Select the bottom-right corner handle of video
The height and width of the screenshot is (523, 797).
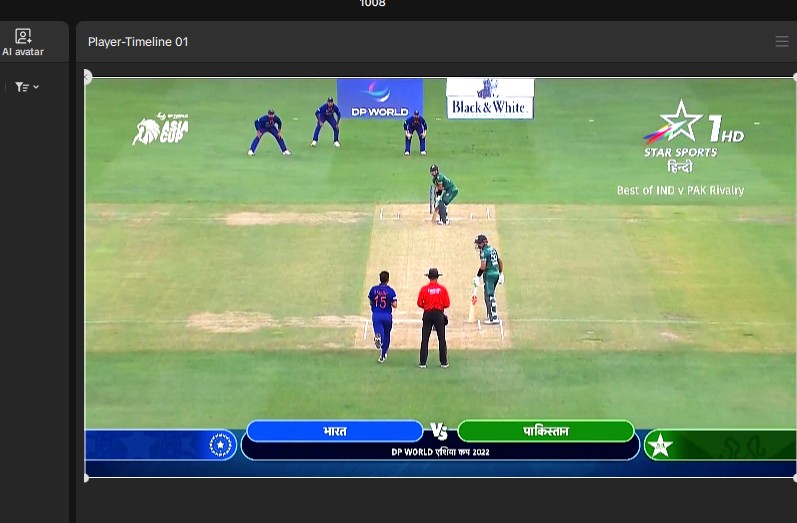click(x=795, y=478)
